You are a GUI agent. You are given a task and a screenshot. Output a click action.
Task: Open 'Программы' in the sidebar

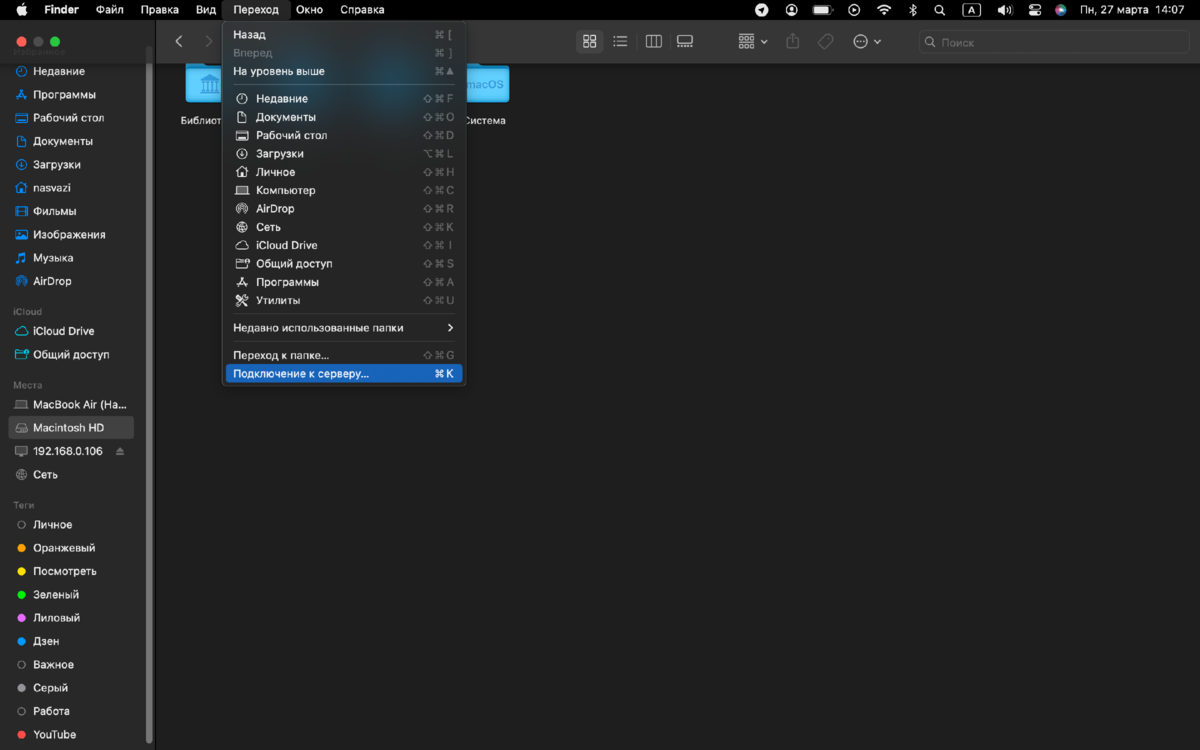pos(70,95)
